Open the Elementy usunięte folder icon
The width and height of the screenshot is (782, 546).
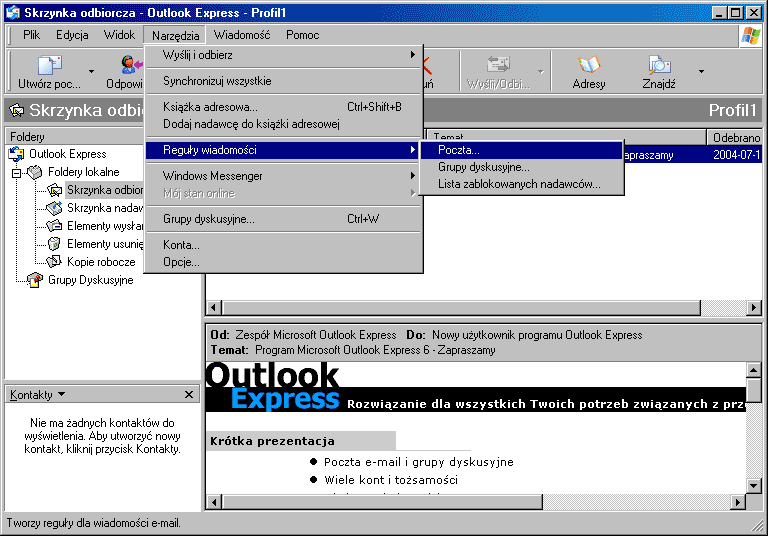pyautogui.click(x=54, y=244)
